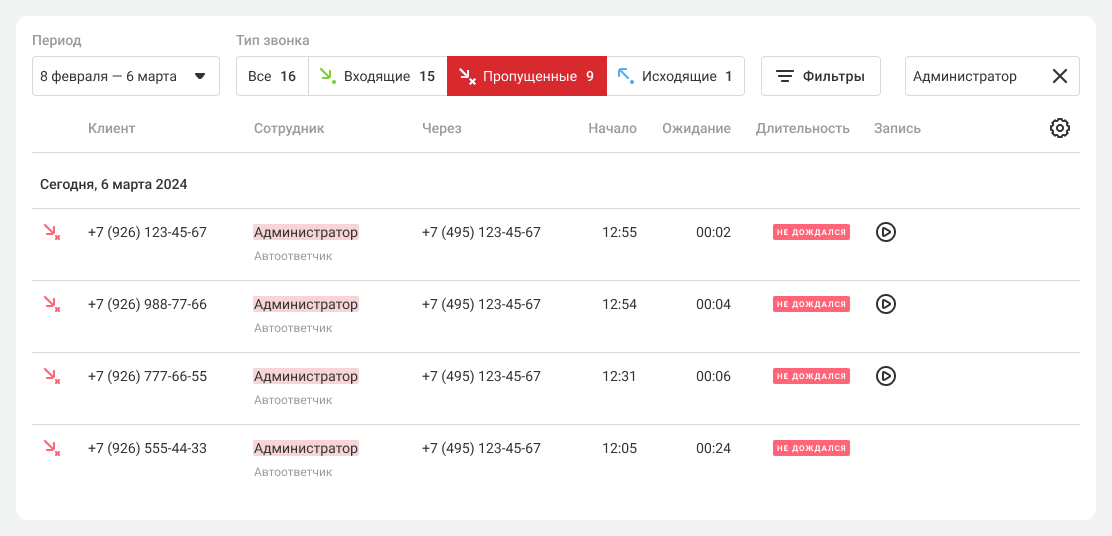1112x536 pixels.
Task: Select the Исходящие call type tab
Action: coord(676,76)
